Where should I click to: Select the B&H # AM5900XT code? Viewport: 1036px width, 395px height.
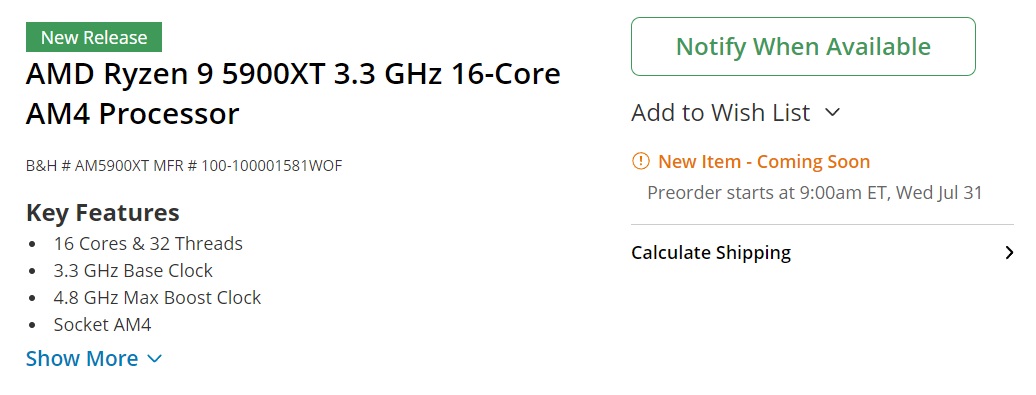click(87, 166)
